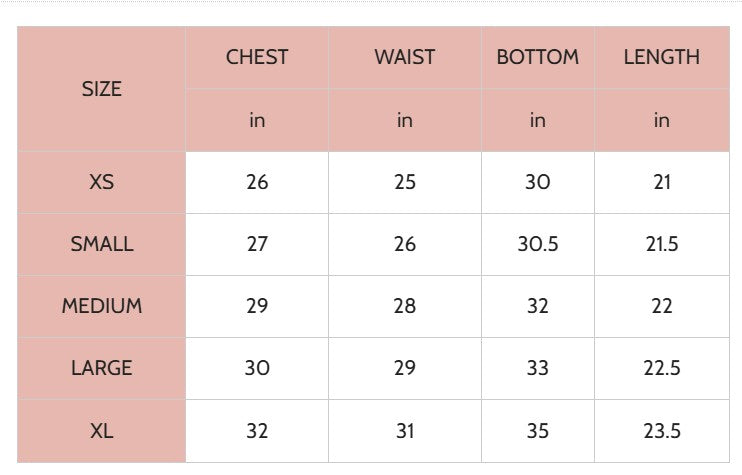Click the WAIST column header
The image size is (742, 475).
tap(404, 57)
